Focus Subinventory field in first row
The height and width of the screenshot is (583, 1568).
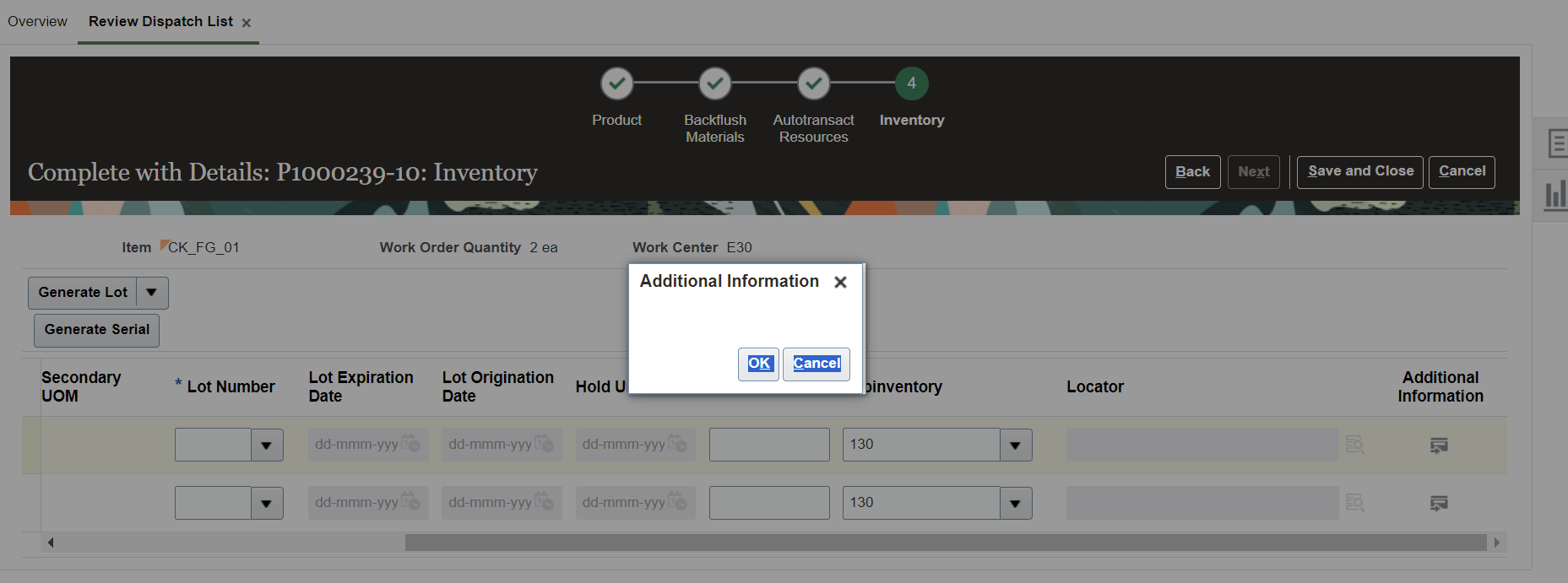pyautogui.click(x=921, y=445)
